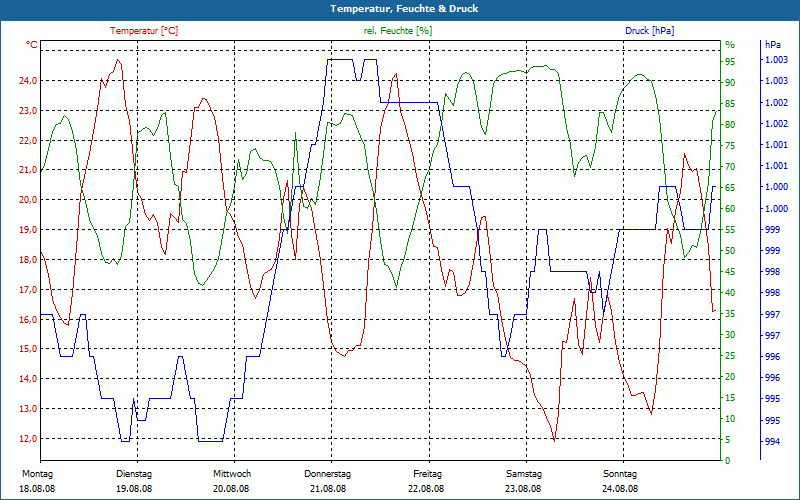Click the 55 humidity axis value

[x=730, y=230]
